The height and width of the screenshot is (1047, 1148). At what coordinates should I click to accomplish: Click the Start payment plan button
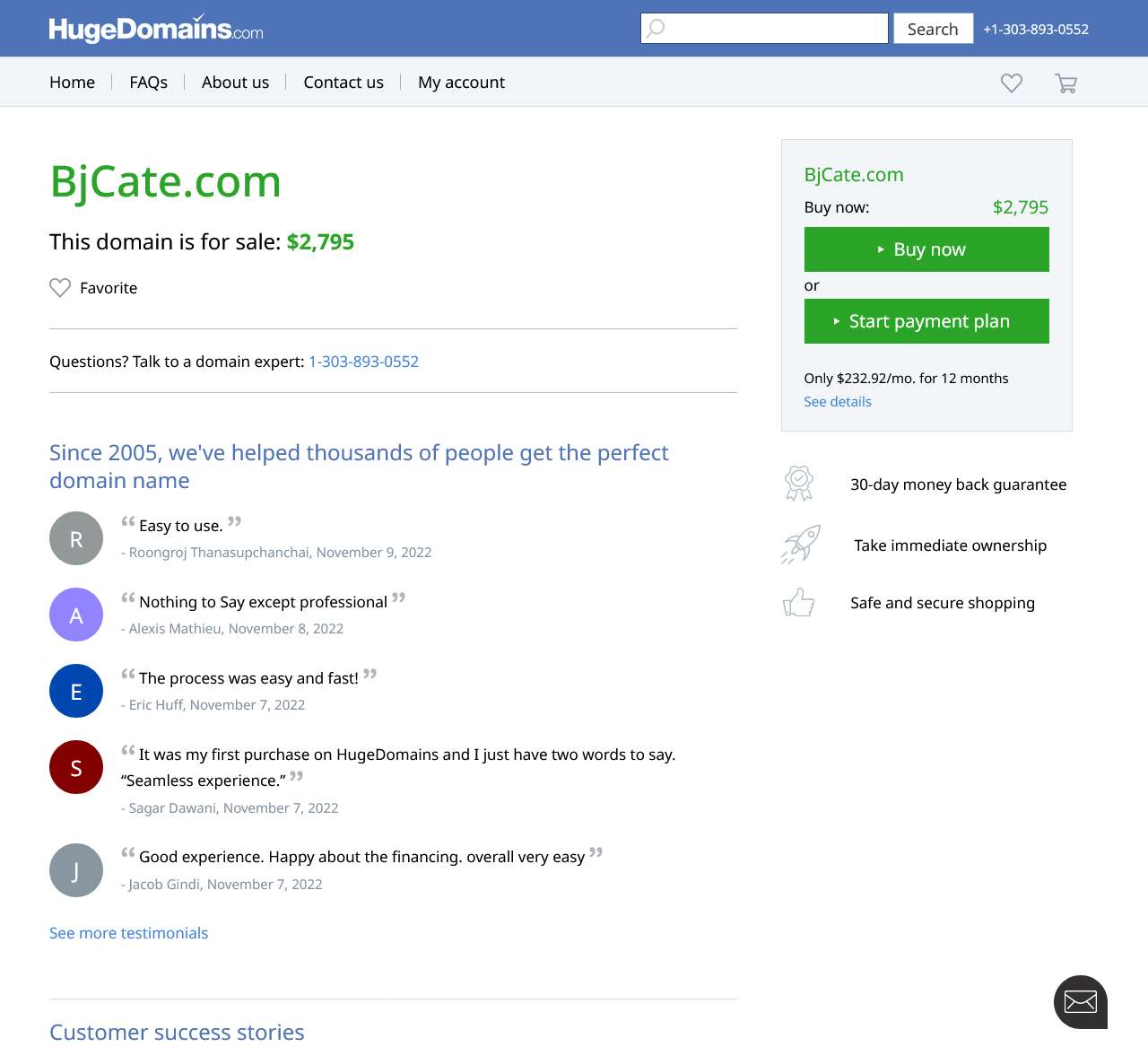(x=926, y=321)
